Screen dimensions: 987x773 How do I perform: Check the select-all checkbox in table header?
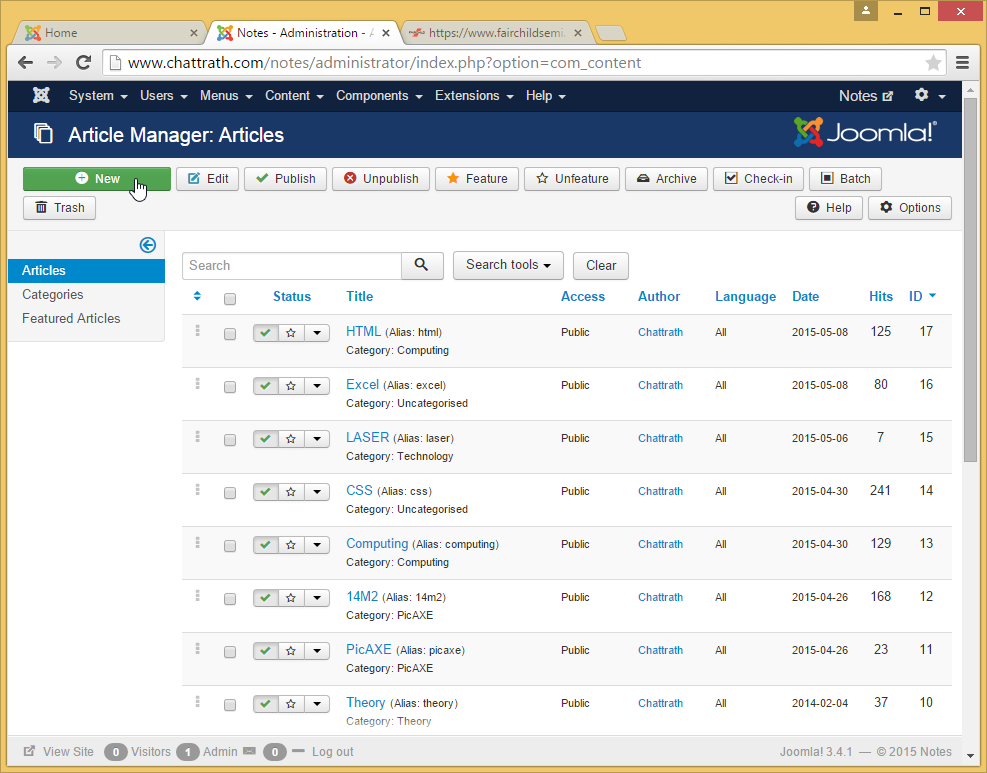tap(230, 298)
